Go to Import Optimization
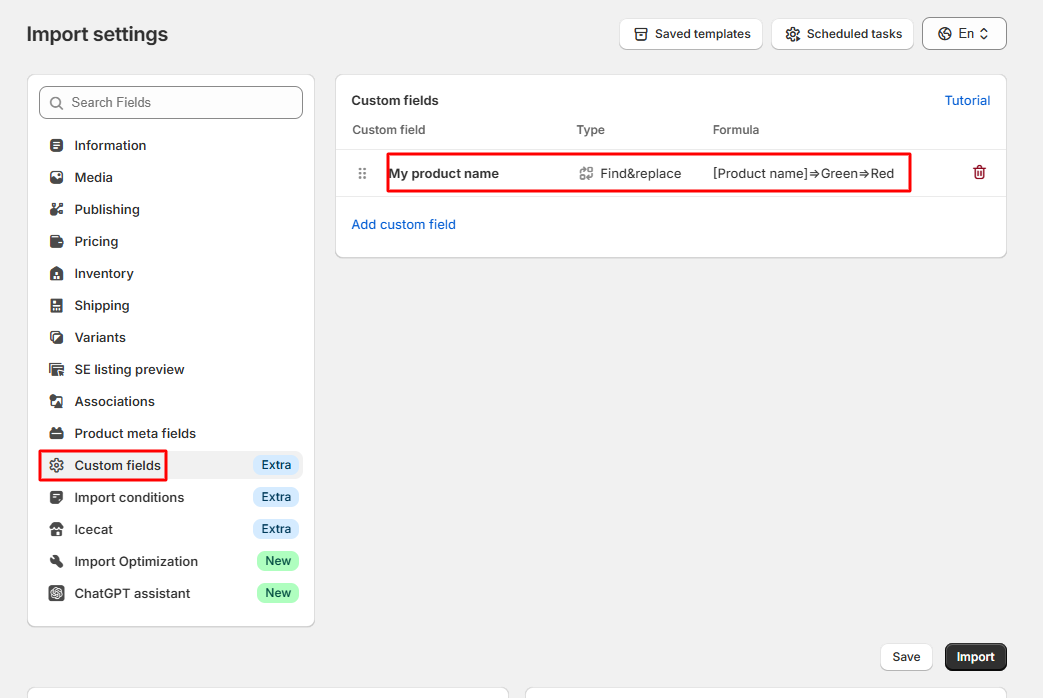The height and width of the screenshot is (698, 1043). pos(171,561)
